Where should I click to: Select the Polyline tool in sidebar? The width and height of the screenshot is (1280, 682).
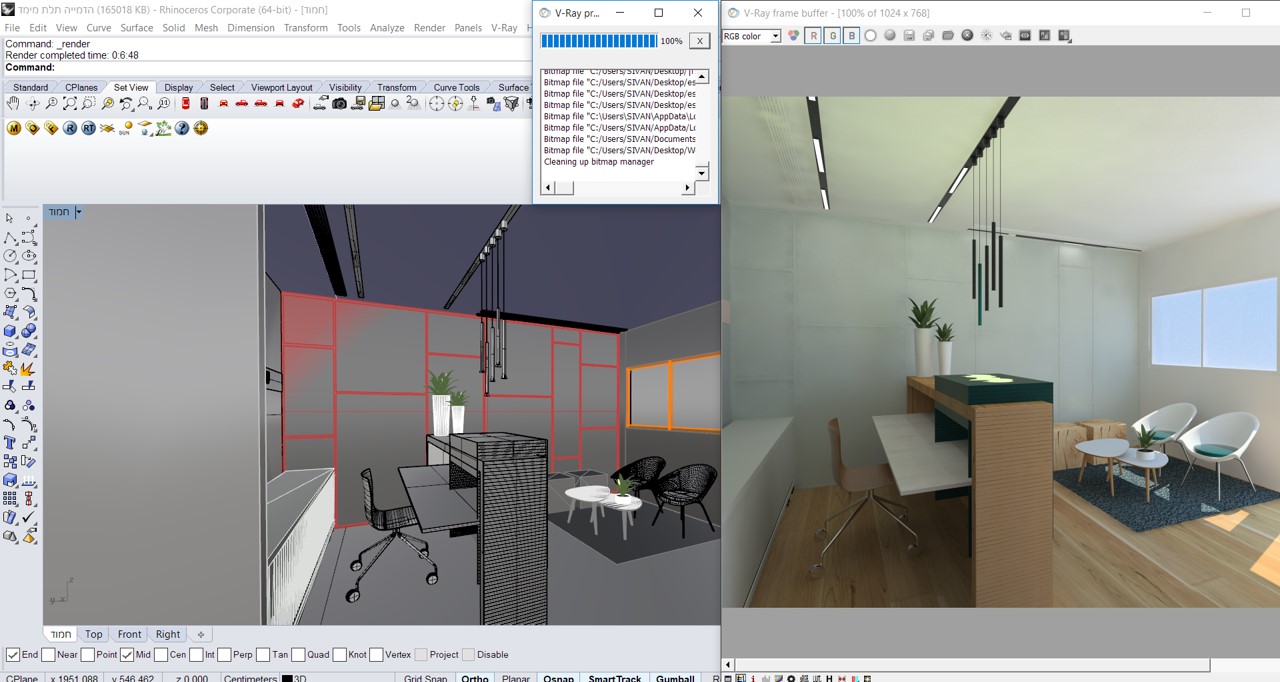coord(9,237)
